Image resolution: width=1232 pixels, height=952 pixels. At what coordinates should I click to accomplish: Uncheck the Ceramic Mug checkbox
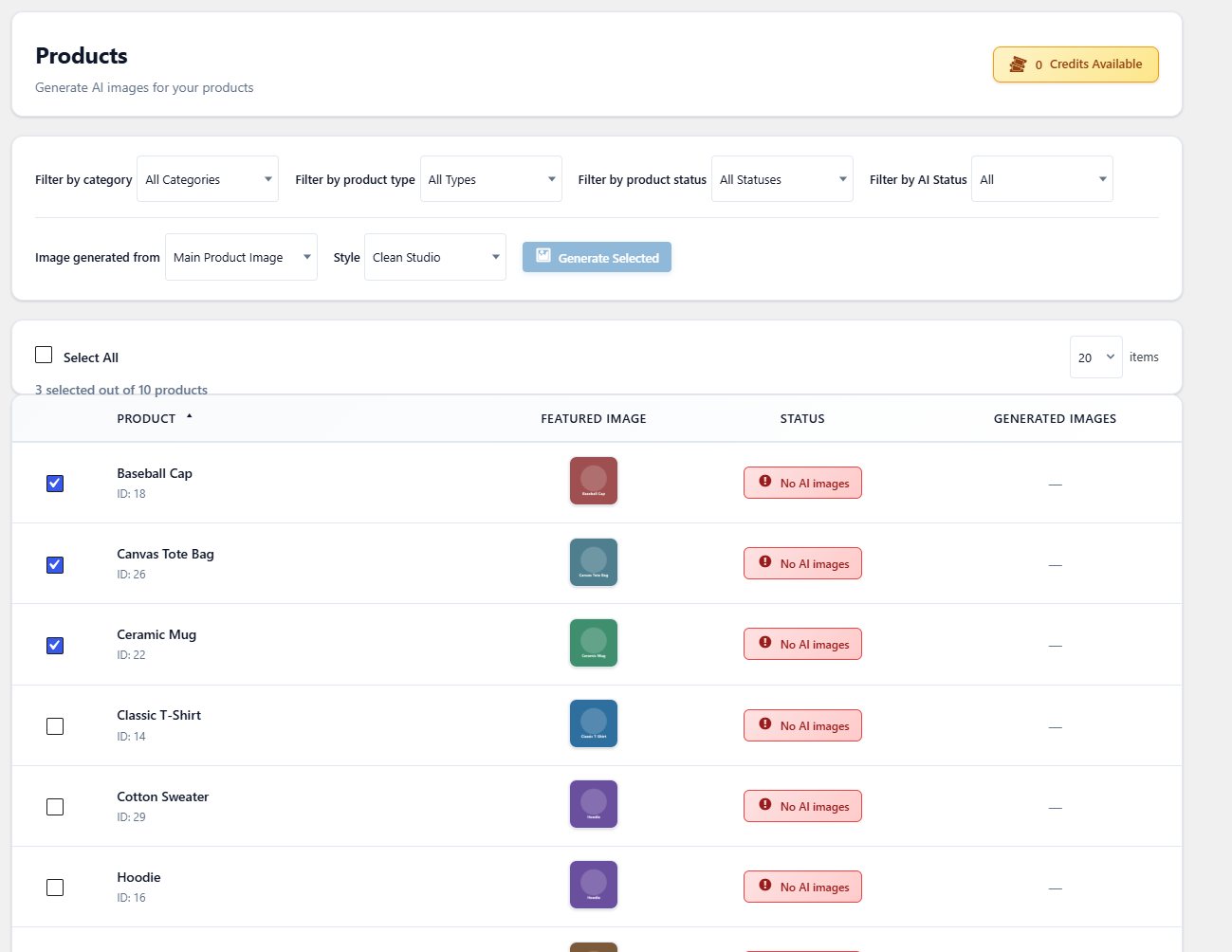click(55, 646)
